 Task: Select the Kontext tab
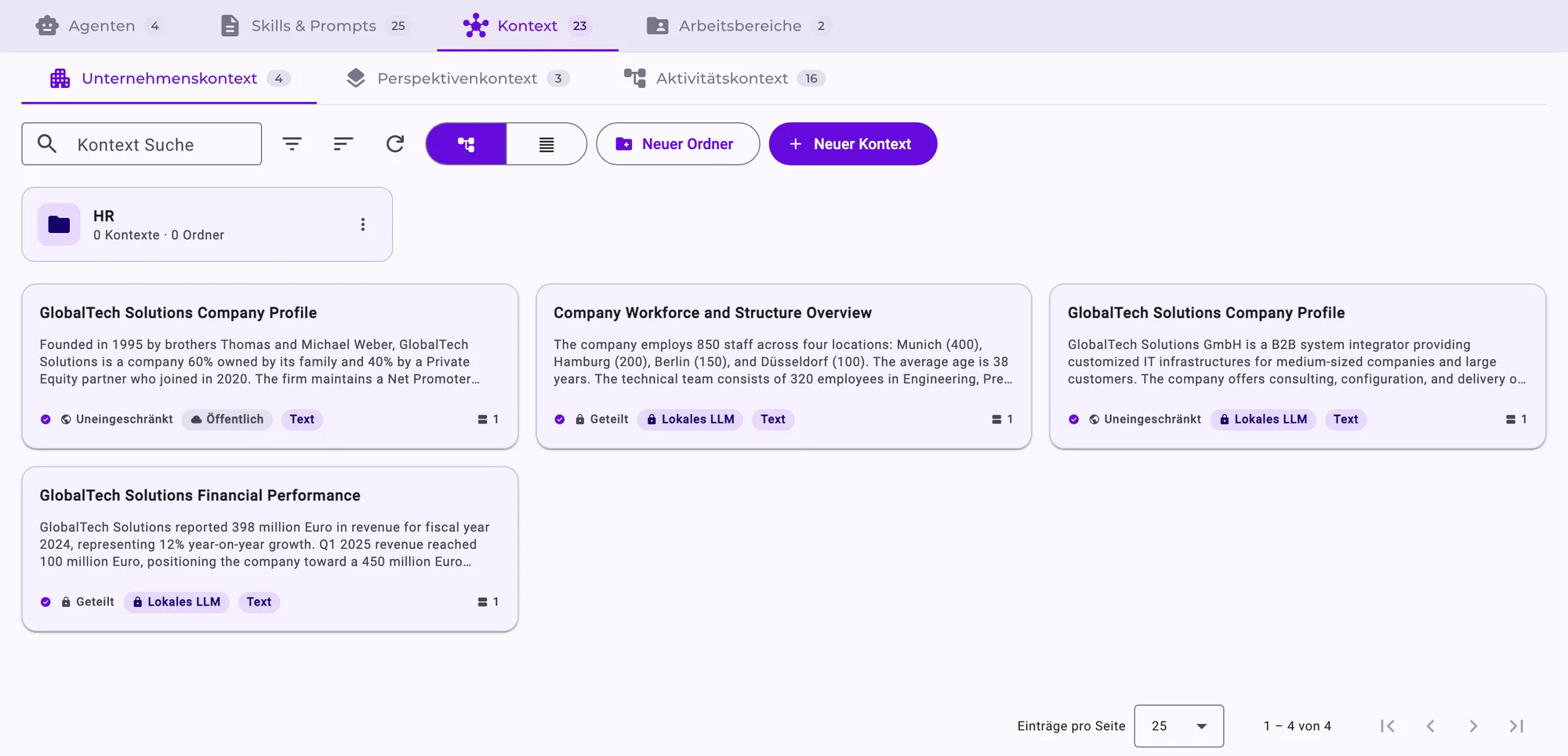527,26
